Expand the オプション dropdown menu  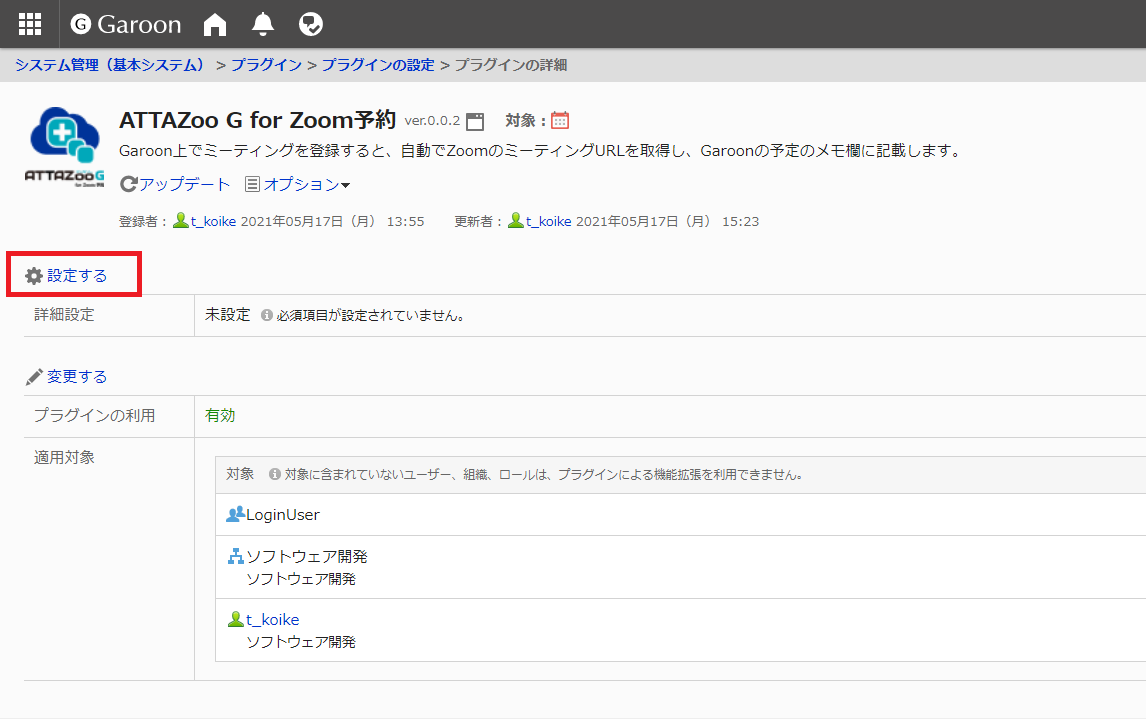click(298, 185)
